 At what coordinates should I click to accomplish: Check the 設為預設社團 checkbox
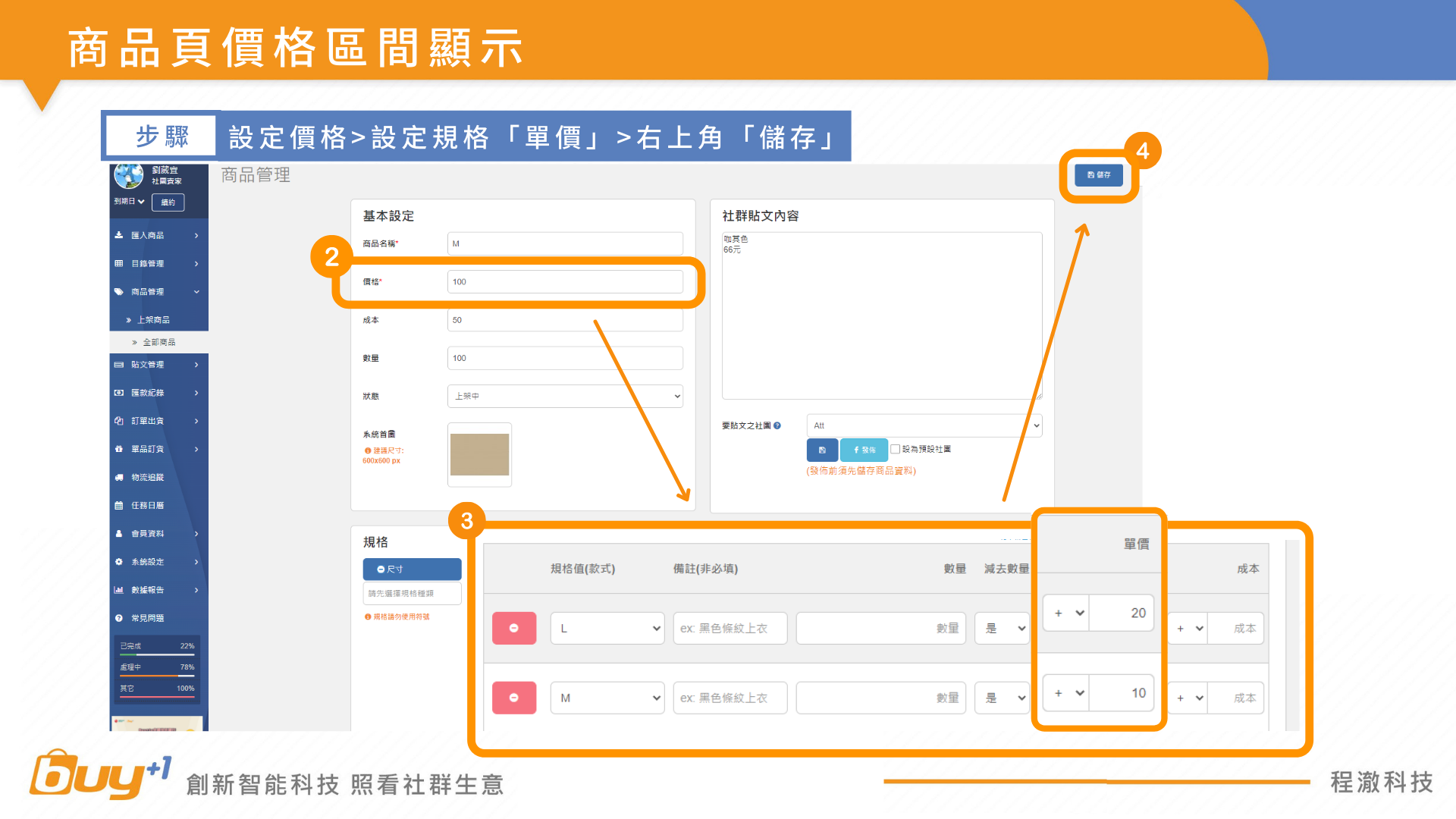coord(896,449)
